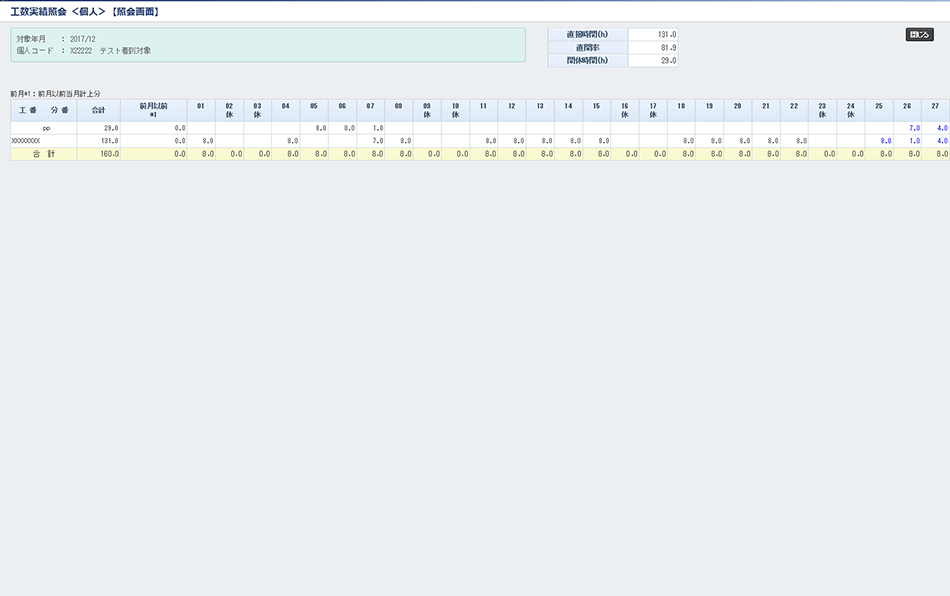Image resolution: width=950 pixels, height=596 pixels.
Task: Open the blue 4.0 value in pp row
Action: click(942, 128)
